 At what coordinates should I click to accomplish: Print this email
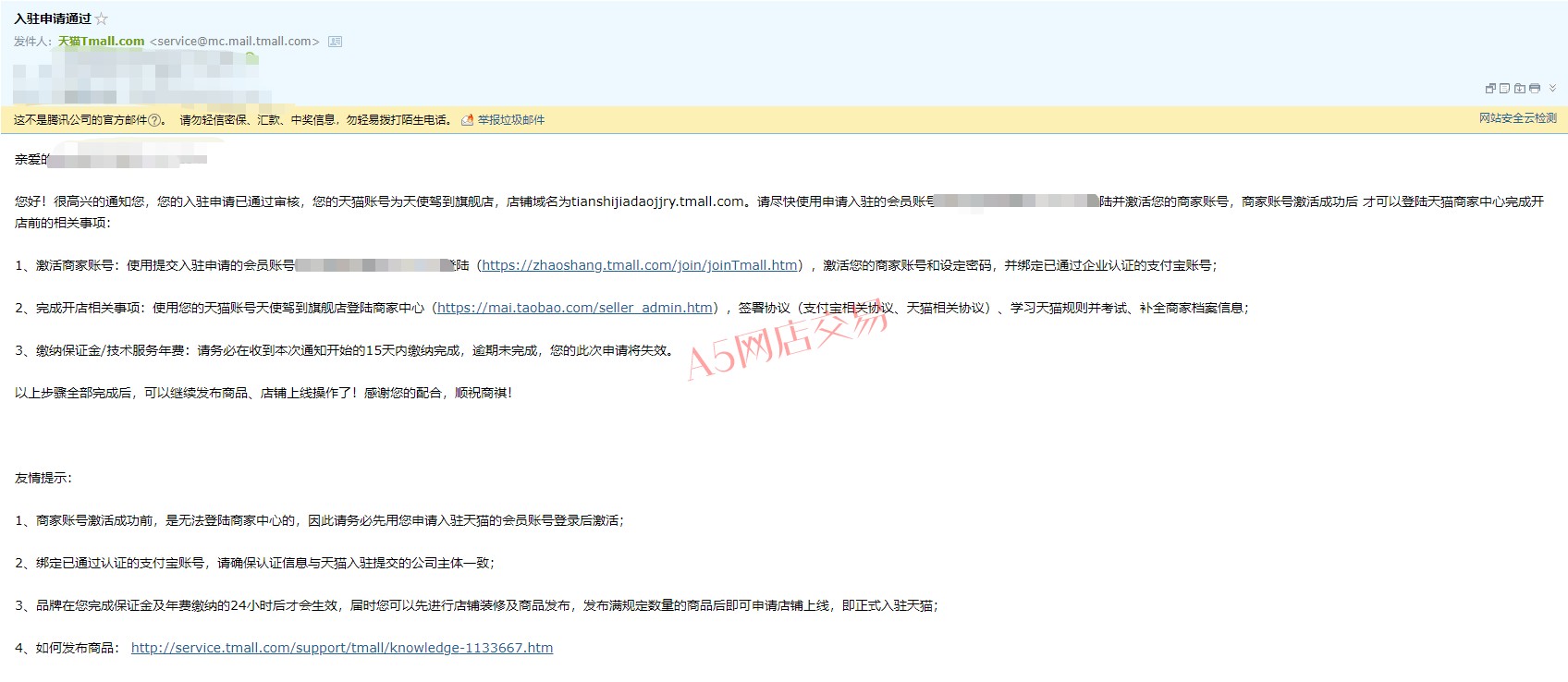[x=1535, y=88]
